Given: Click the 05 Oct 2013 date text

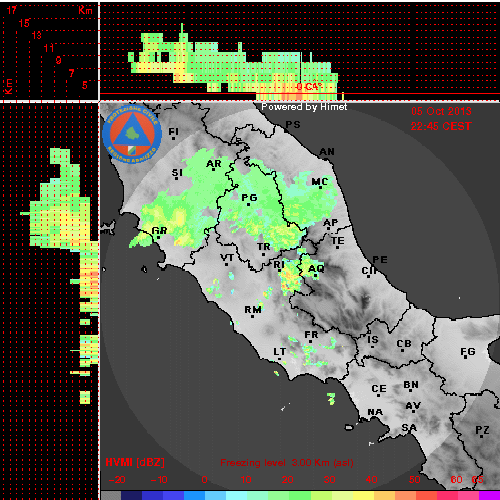Looking at the screenshot, I should coord(441,111).
